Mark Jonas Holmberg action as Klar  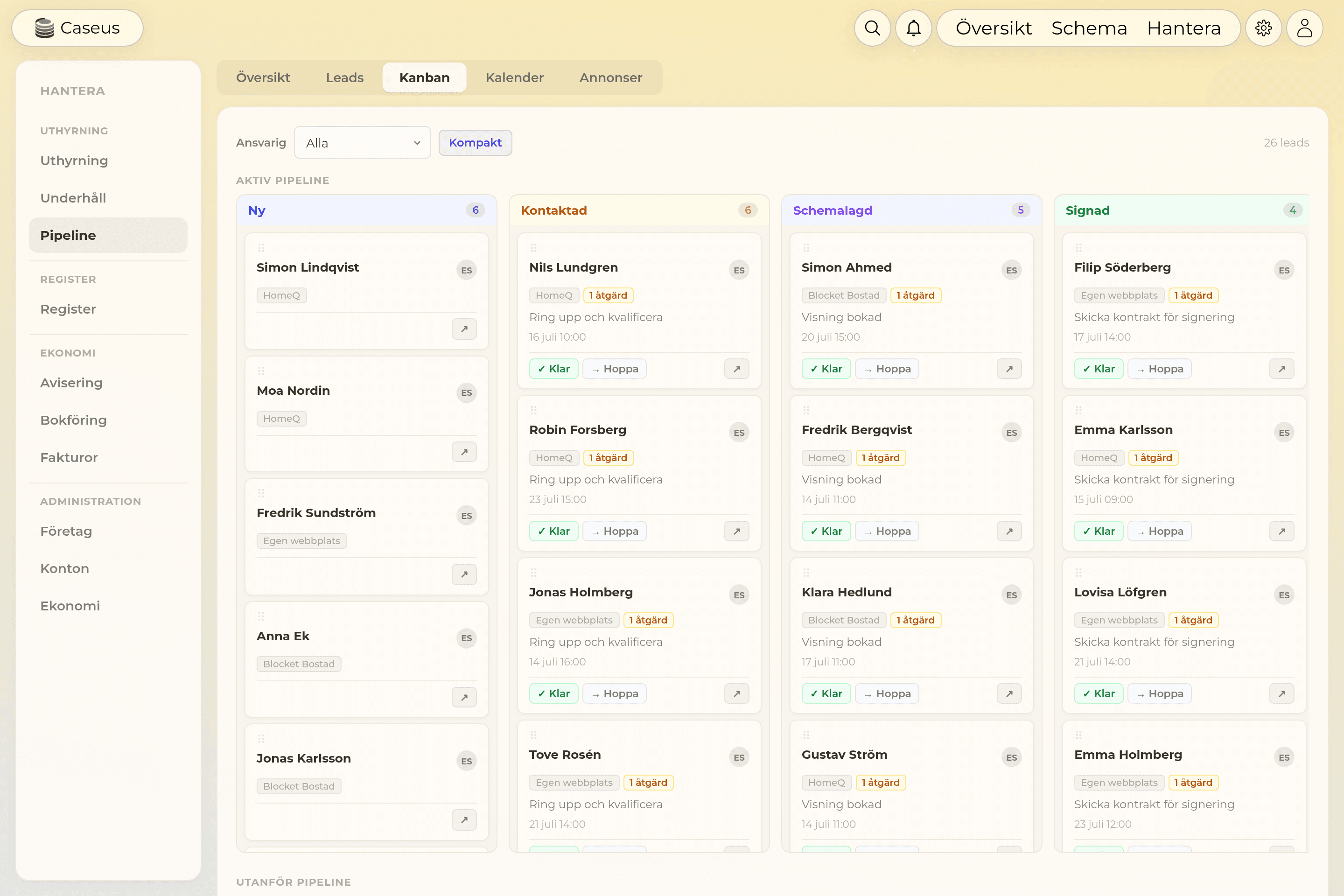tap(553, 693)
